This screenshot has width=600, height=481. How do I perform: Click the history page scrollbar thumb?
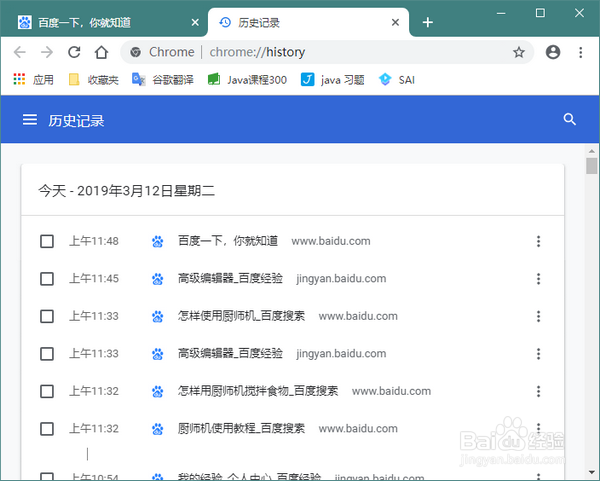click(592, 166)
